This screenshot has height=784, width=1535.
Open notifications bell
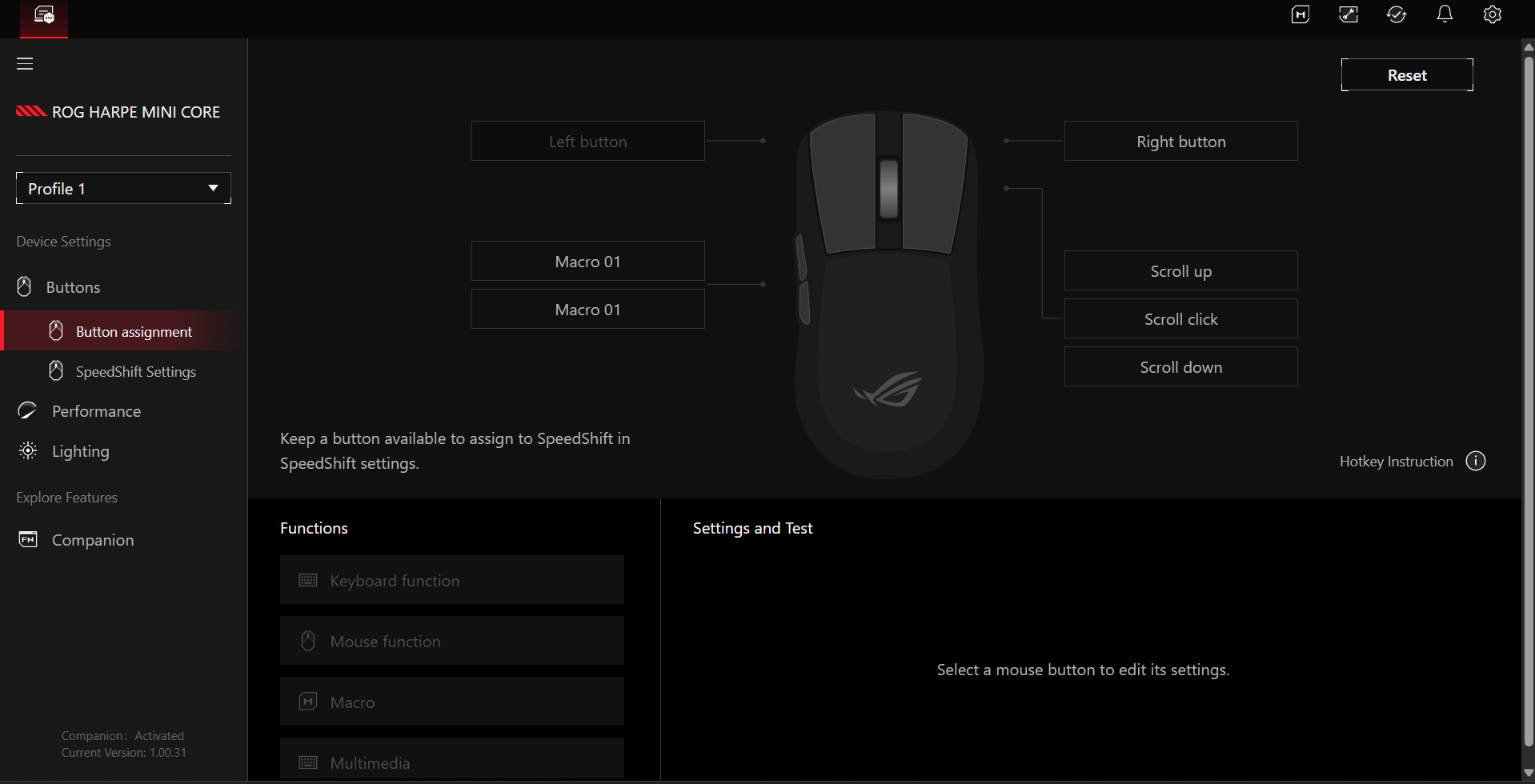(x=1445, y=14)
